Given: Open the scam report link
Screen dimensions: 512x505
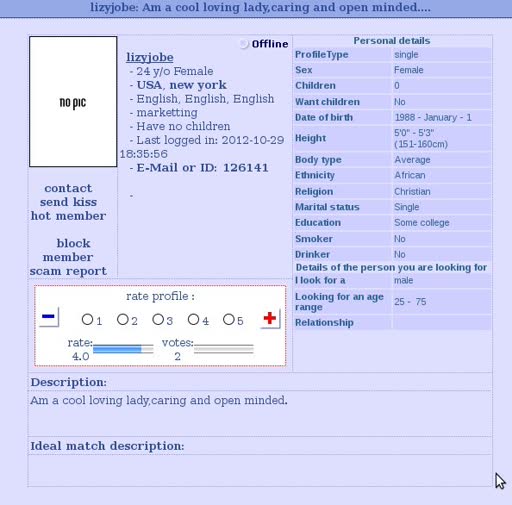Looking at the screenshot, I should (x=68, y=271).
